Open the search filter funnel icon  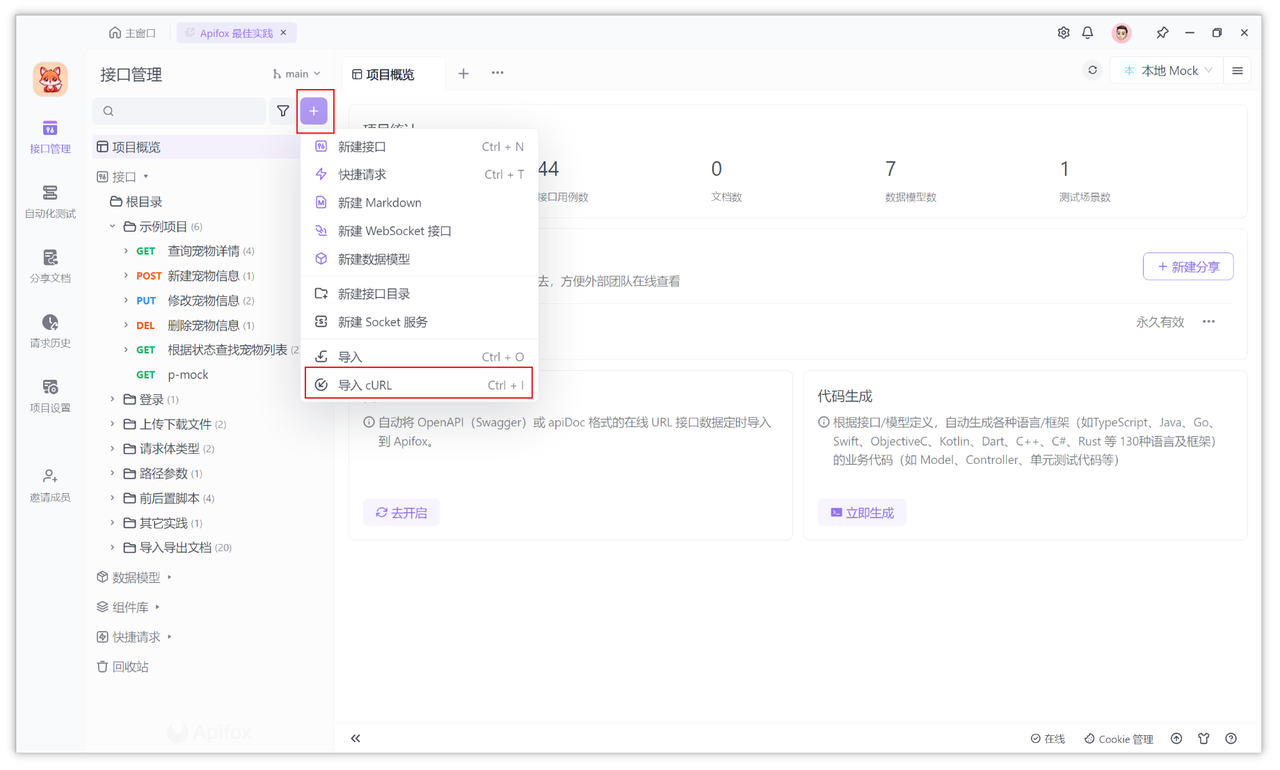click(283, 111)
